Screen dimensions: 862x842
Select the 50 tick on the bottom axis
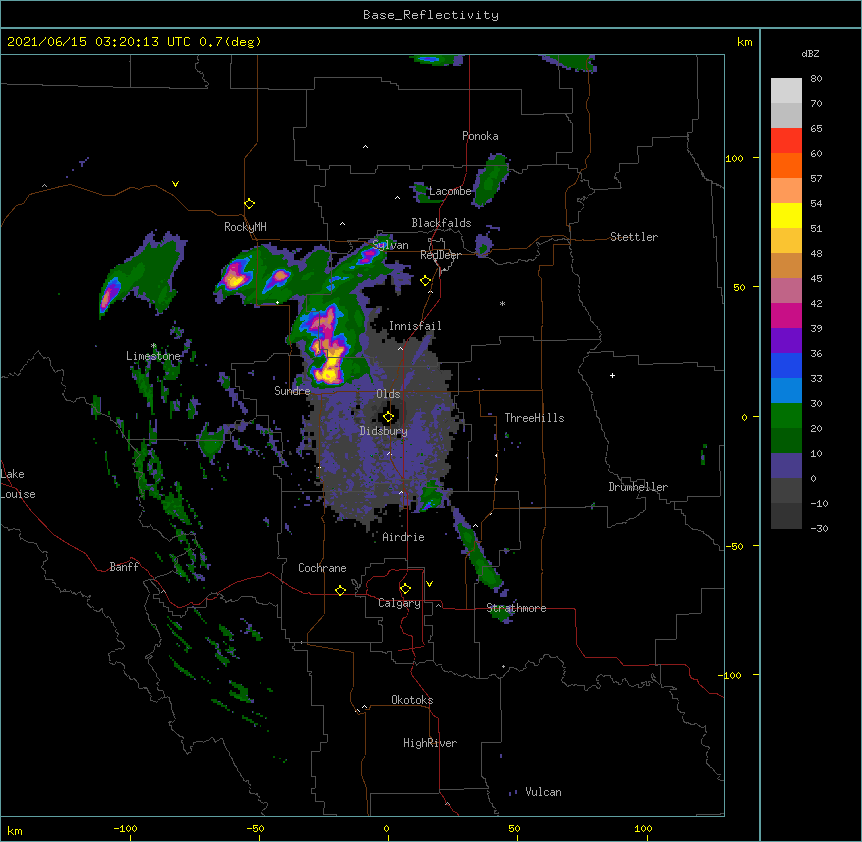click(x=514, y=828)
